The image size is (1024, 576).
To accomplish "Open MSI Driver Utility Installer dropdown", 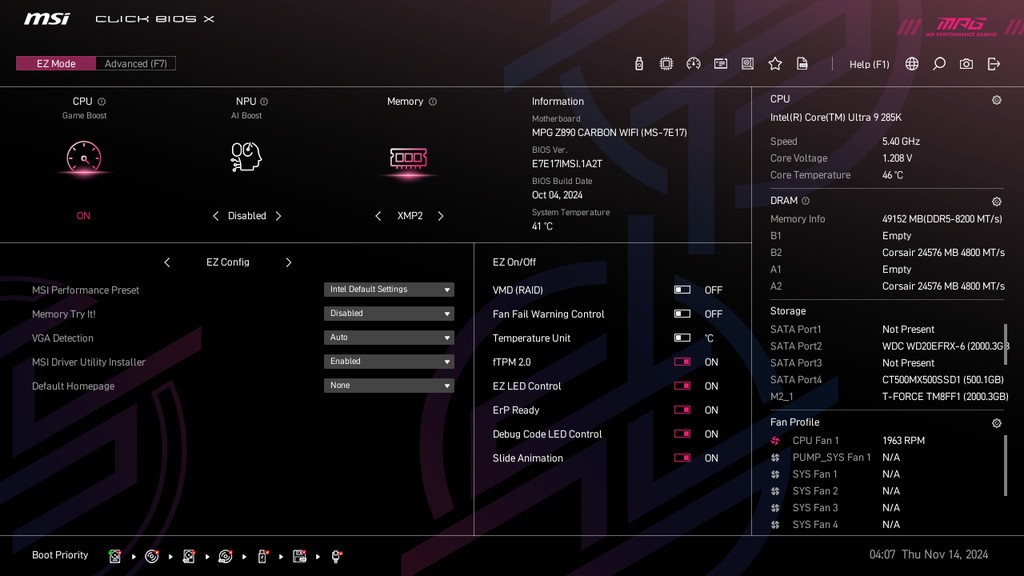I will pyautogui.click(x=389, y=361).
